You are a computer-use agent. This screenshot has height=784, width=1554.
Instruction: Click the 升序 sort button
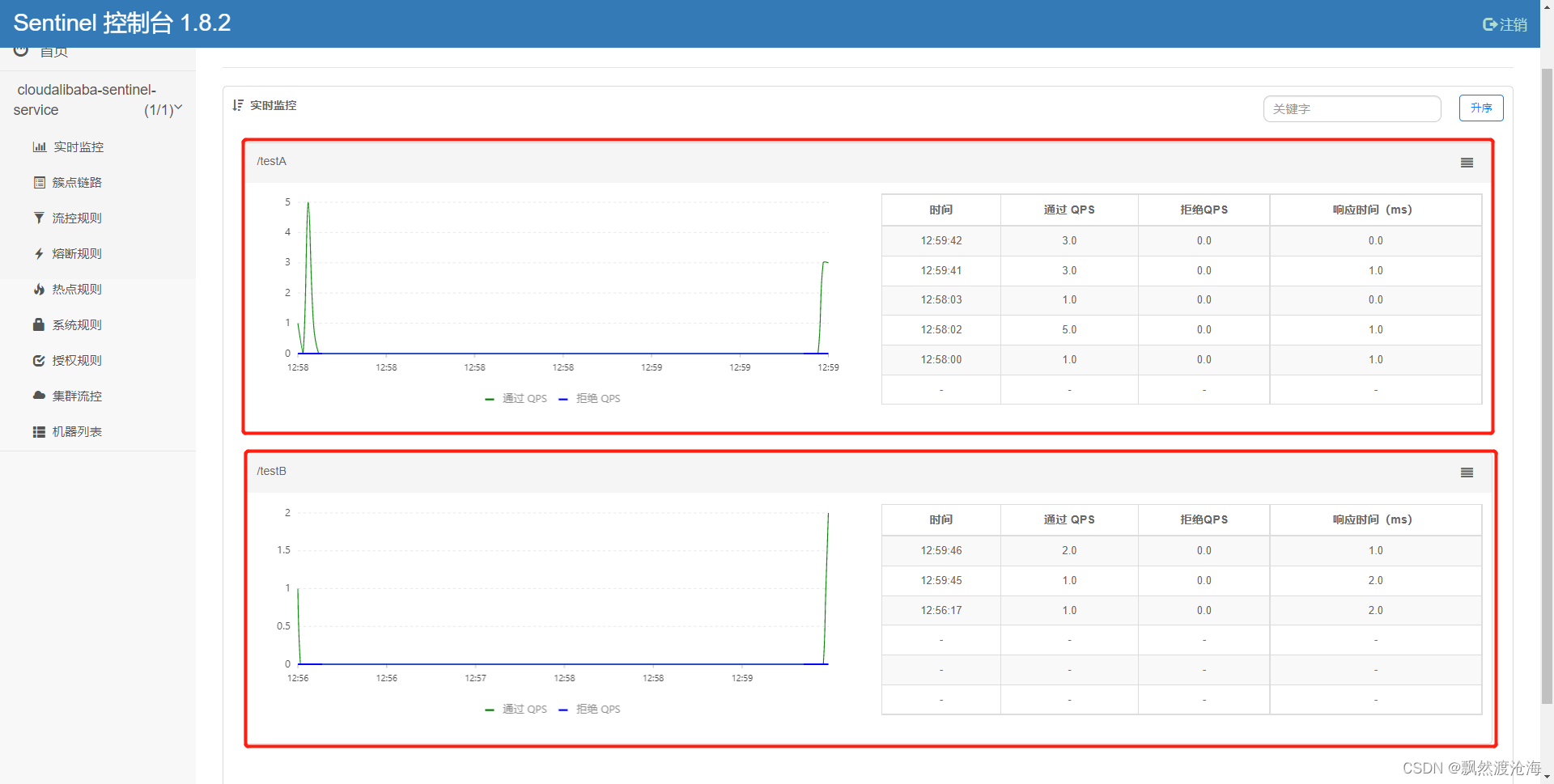point(1481,108)
